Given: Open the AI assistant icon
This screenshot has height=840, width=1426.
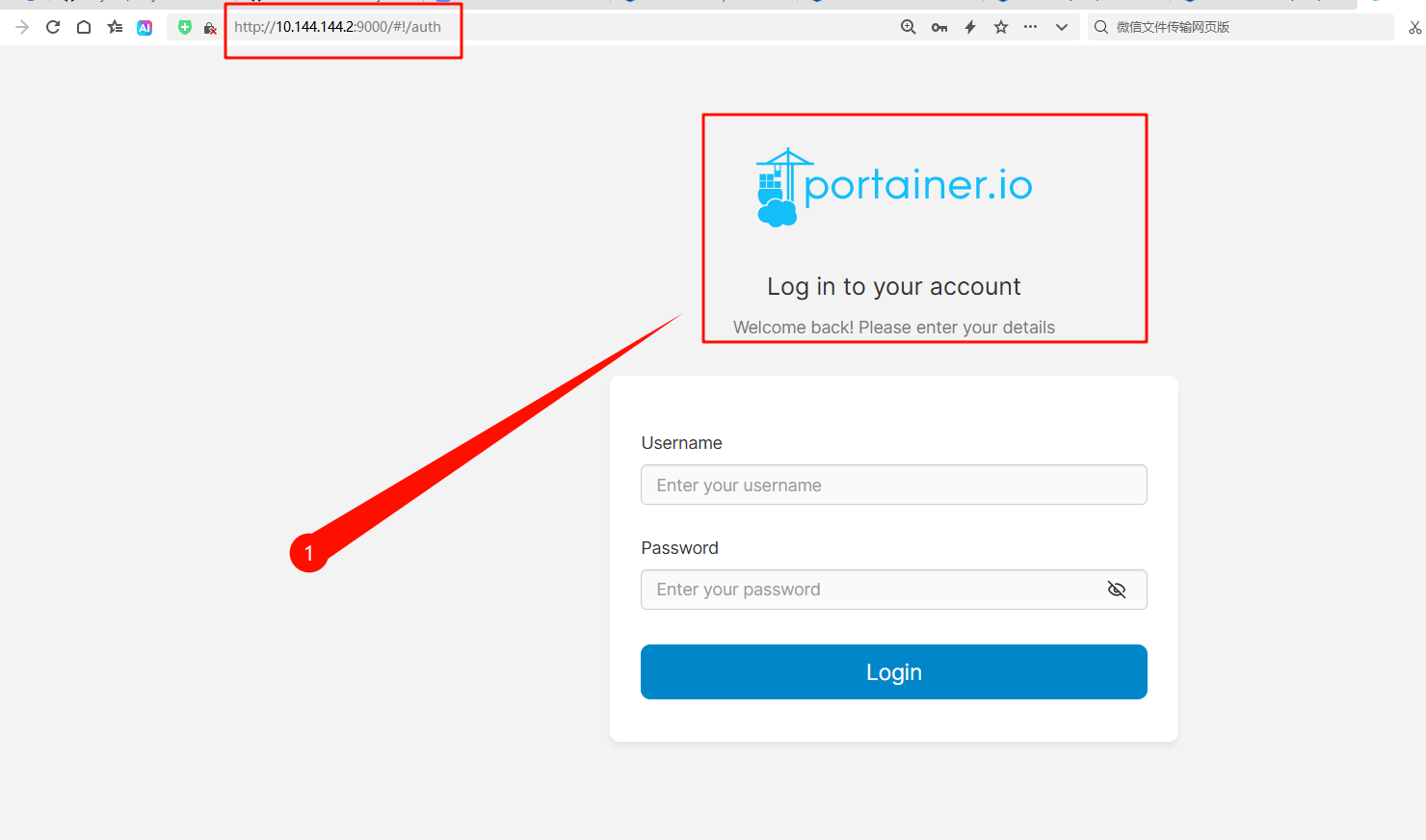Looking at the screenshot, I should click(x=145, y=28).
